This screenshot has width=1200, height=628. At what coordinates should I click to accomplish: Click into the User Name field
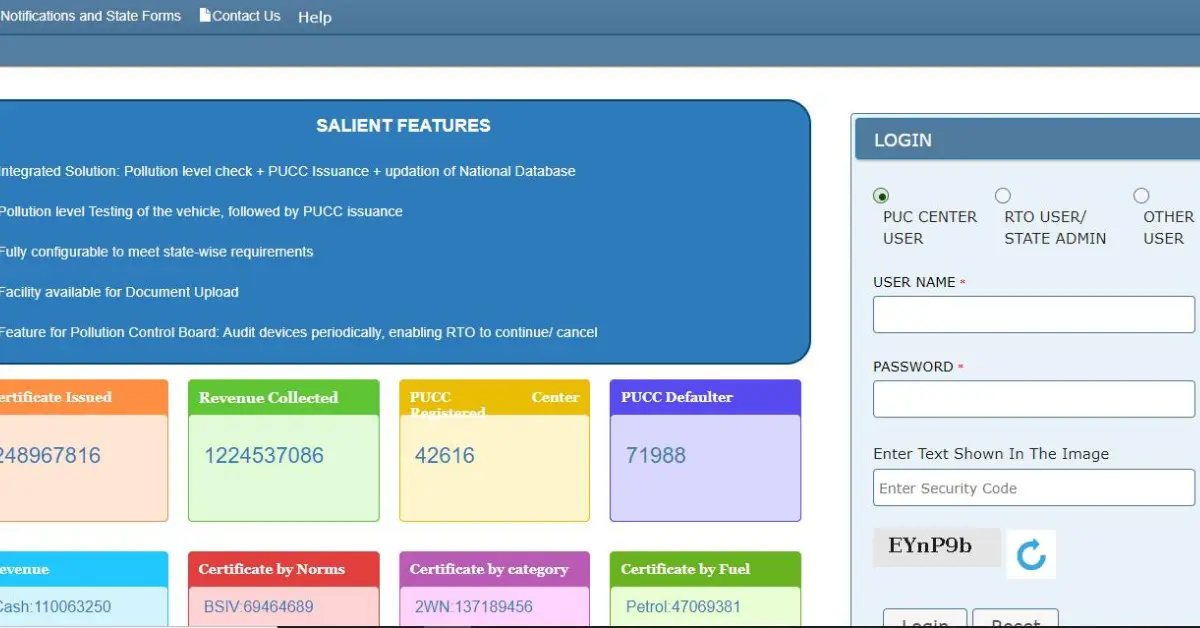(x=1033, y=314)
